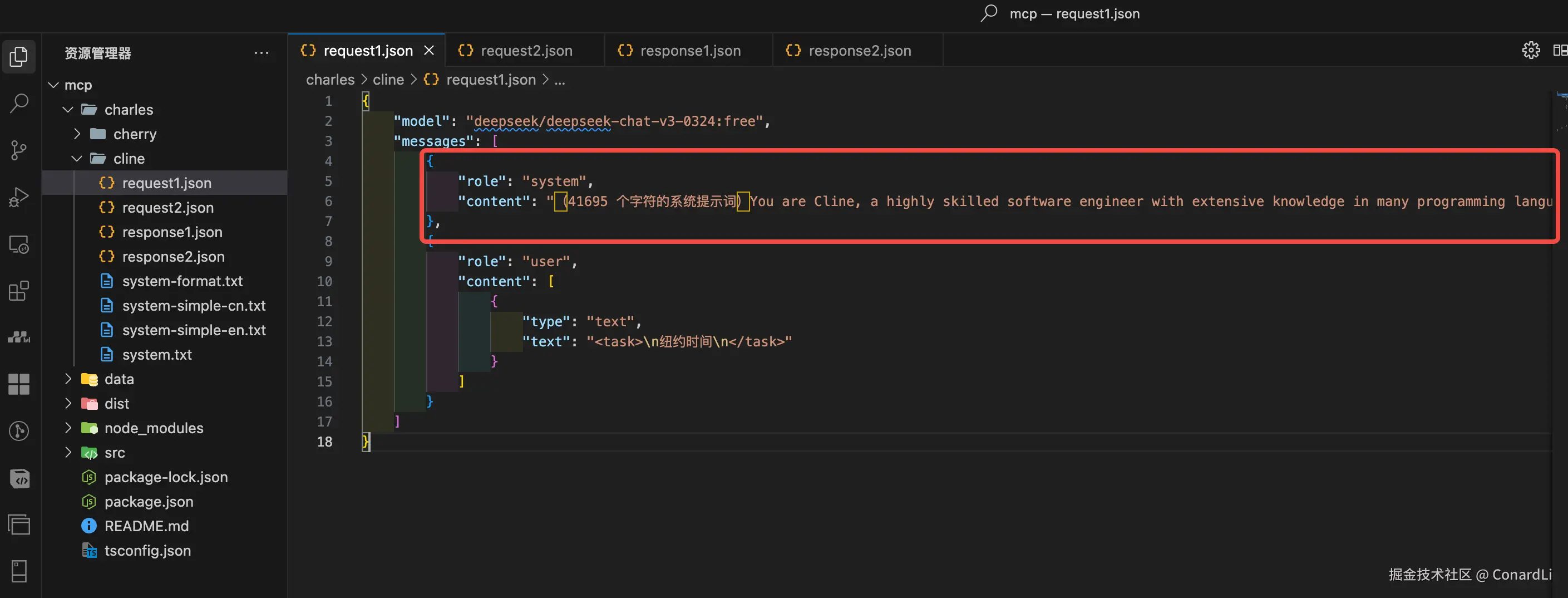Click the settings gear icon in editor toolbar
The width and height of the screenshot is (1568, 598).
click(1531, 51)
